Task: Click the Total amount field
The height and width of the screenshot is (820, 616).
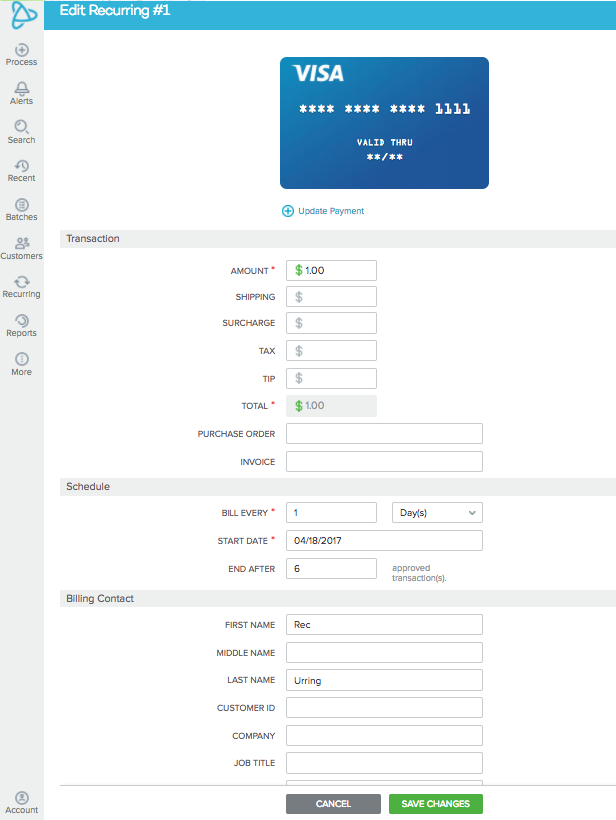Action: point(331,406)
